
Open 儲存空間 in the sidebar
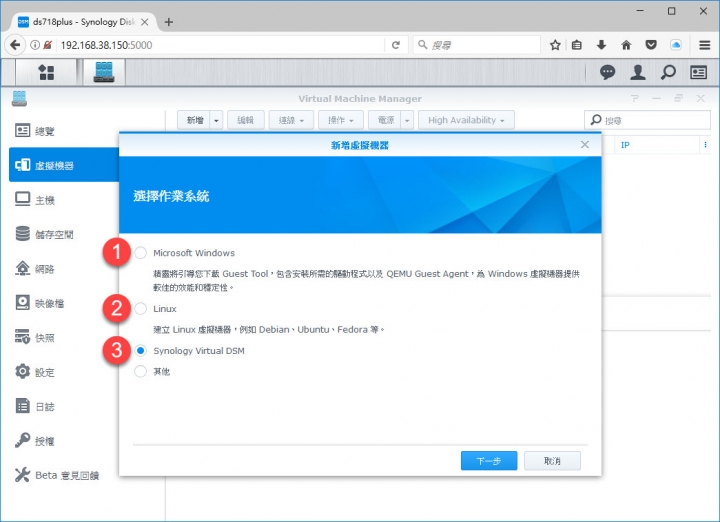(x=64, y=235)
